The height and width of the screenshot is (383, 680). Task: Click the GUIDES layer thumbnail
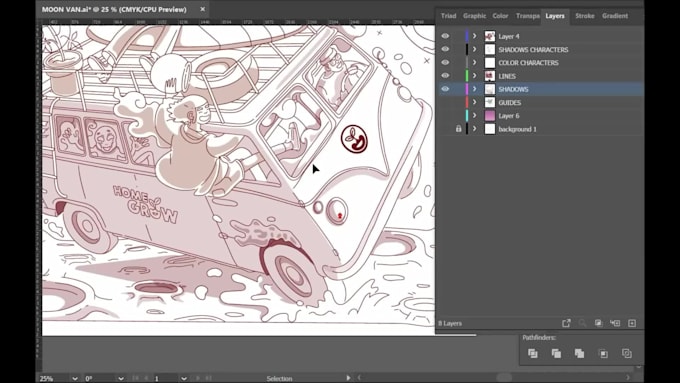[x=490, y=102]
